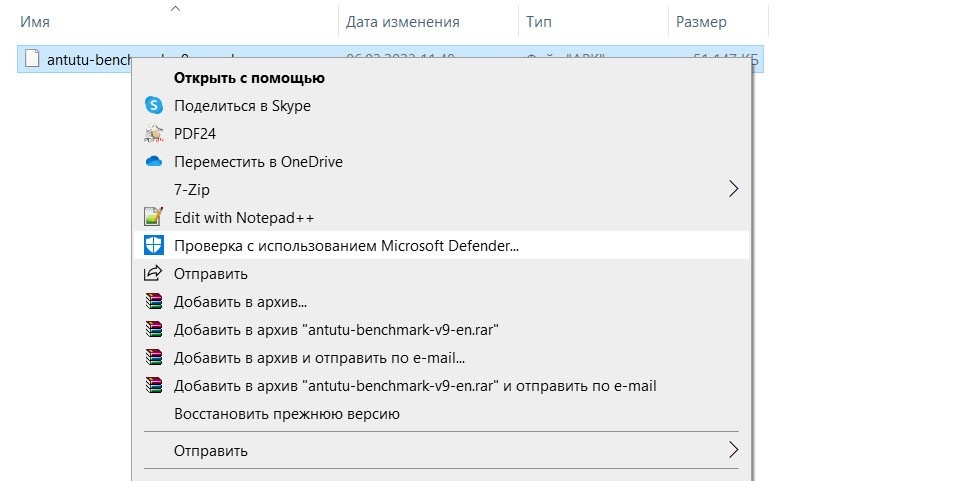Expand the bottom Отправить submenu arrow
Screen dimensions: 961x481
[732, 450]
